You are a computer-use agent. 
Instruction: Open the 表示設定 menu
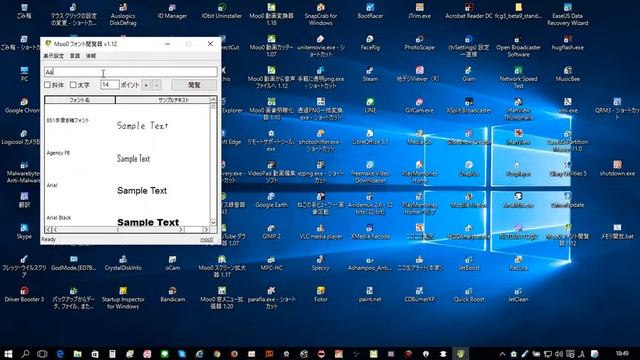53,56
